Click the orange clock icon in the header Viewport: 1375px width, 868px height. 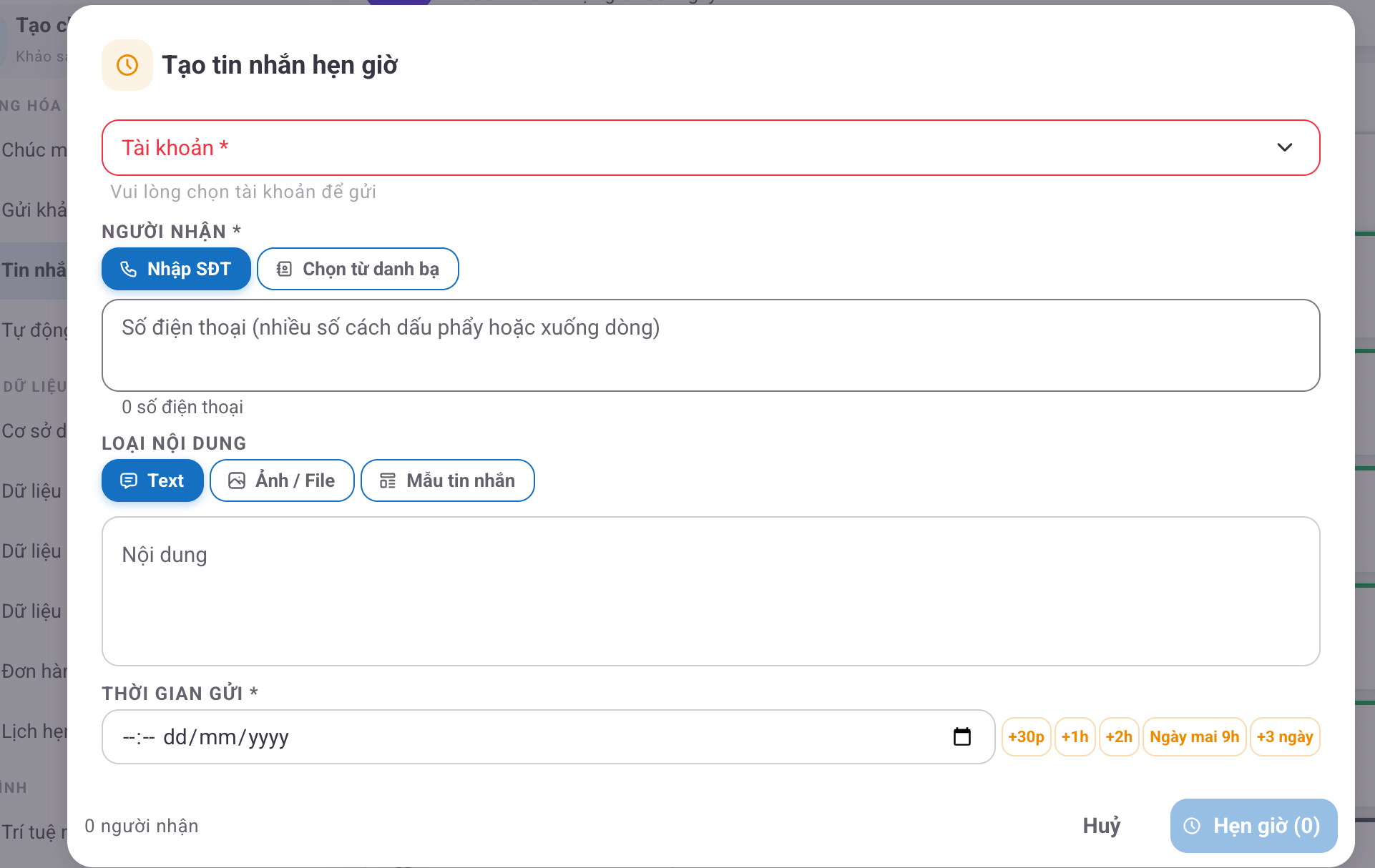(x=127, y=65)
